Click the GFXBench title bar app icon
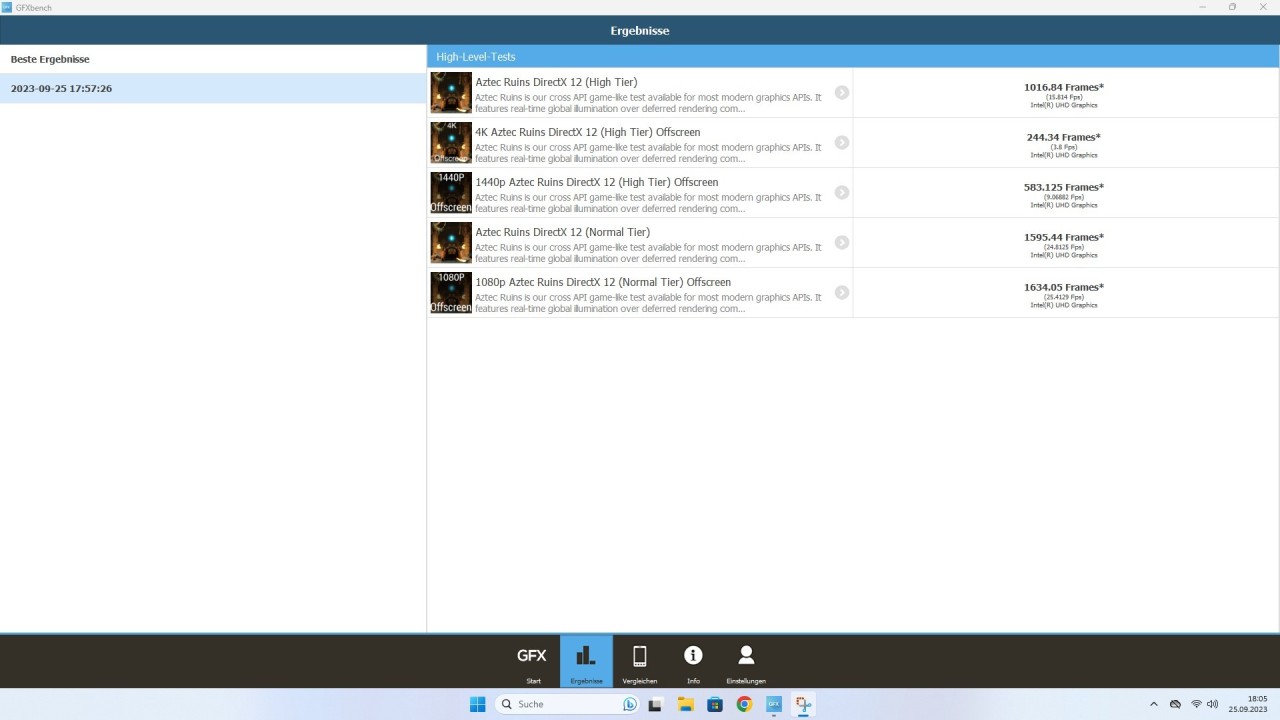 tap(7, 7)
